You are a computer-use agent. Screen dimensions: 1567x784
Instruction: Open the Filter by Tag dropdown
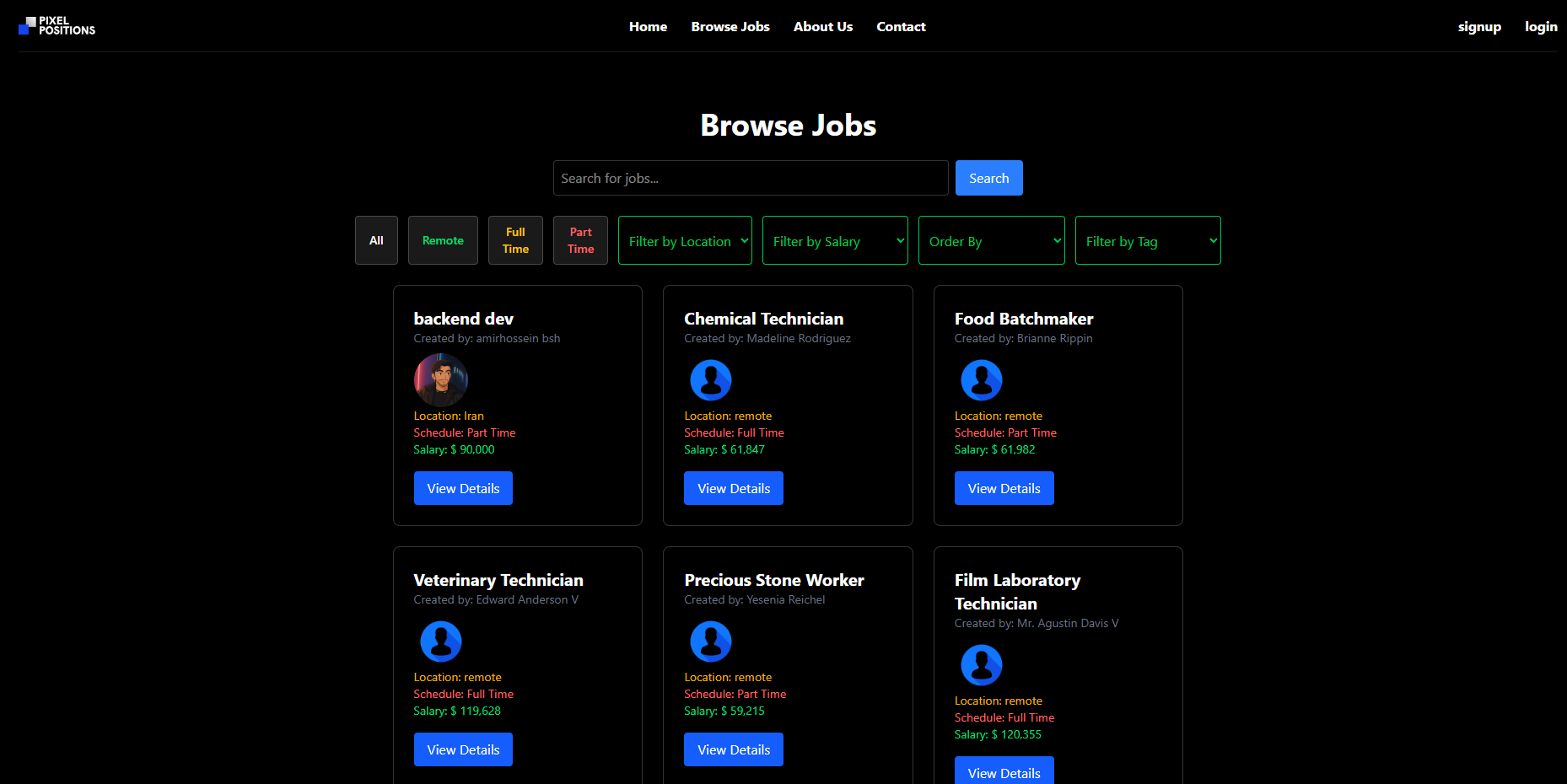click(1148, 240)
